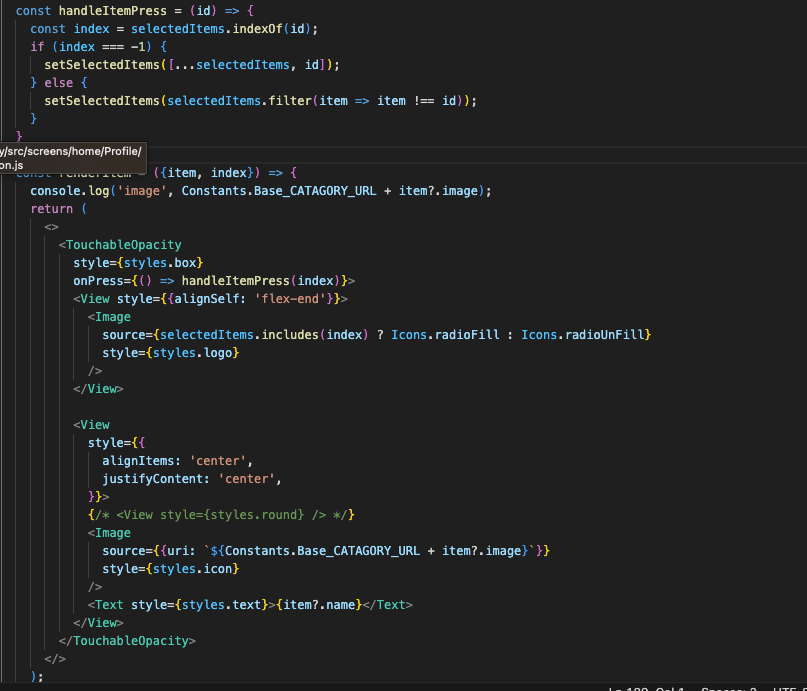Click alignItems: 'center' property
The height and width of the screenshot is (691, 807).
(x=178, y=460)
